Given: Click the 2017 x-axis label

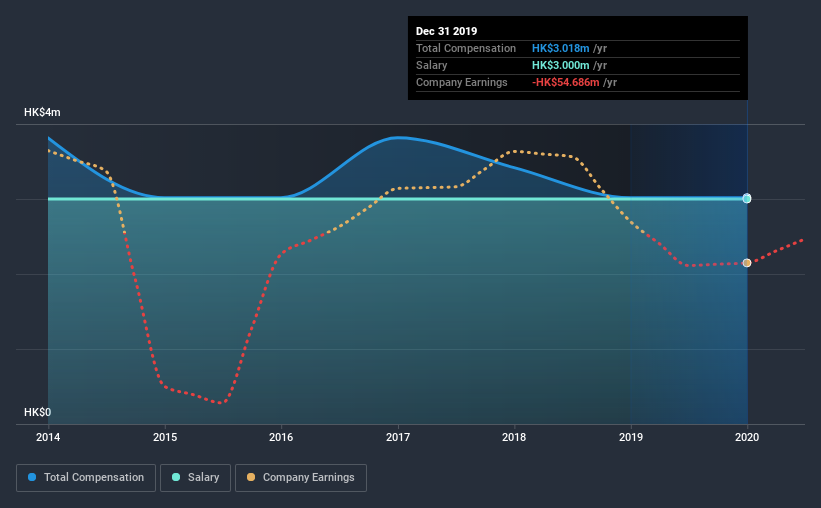Looking at the screenshot, I should click(398, 437).
